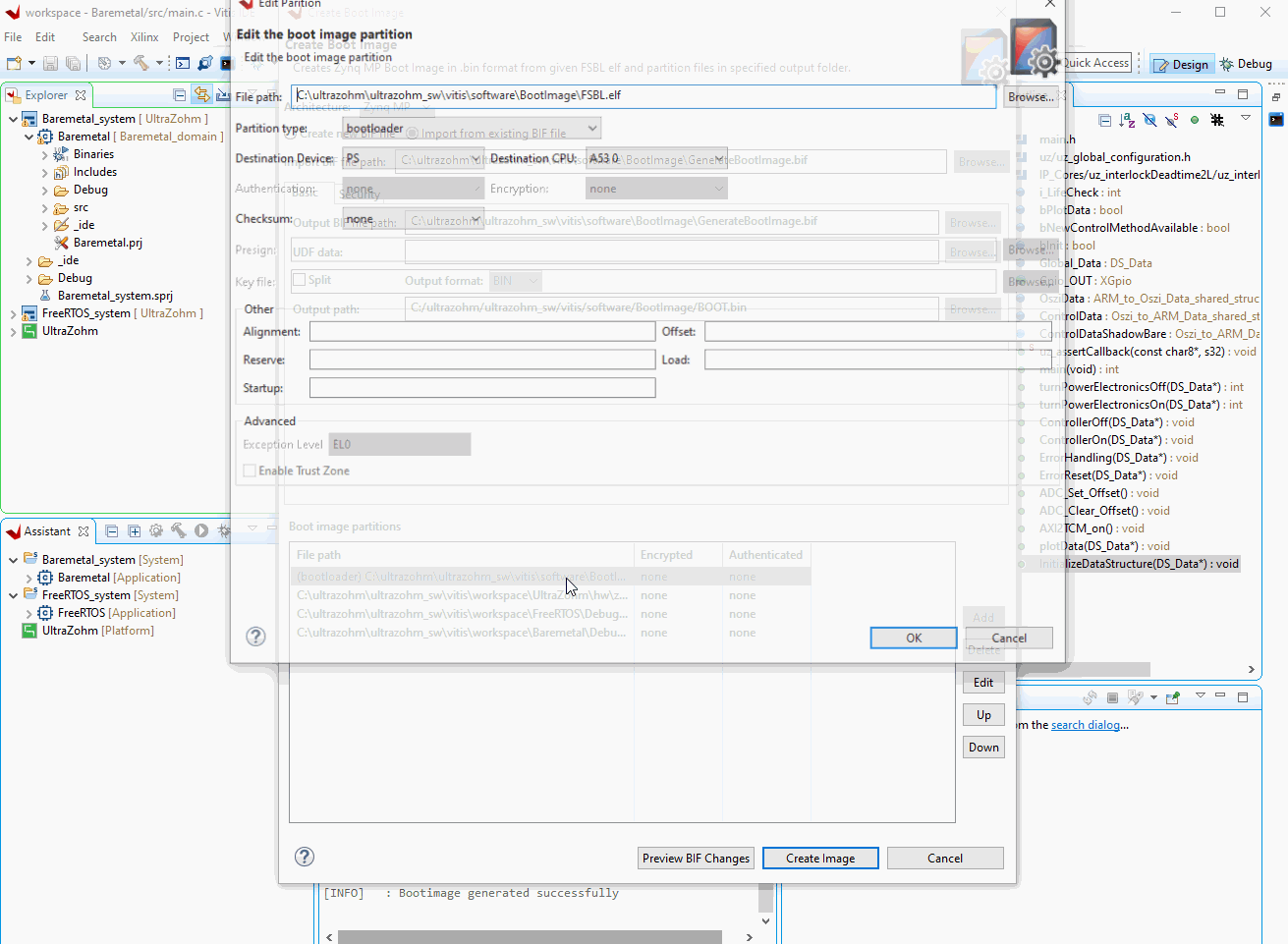Toggle the Enable Trust Zone checkbox

[250, 472]
